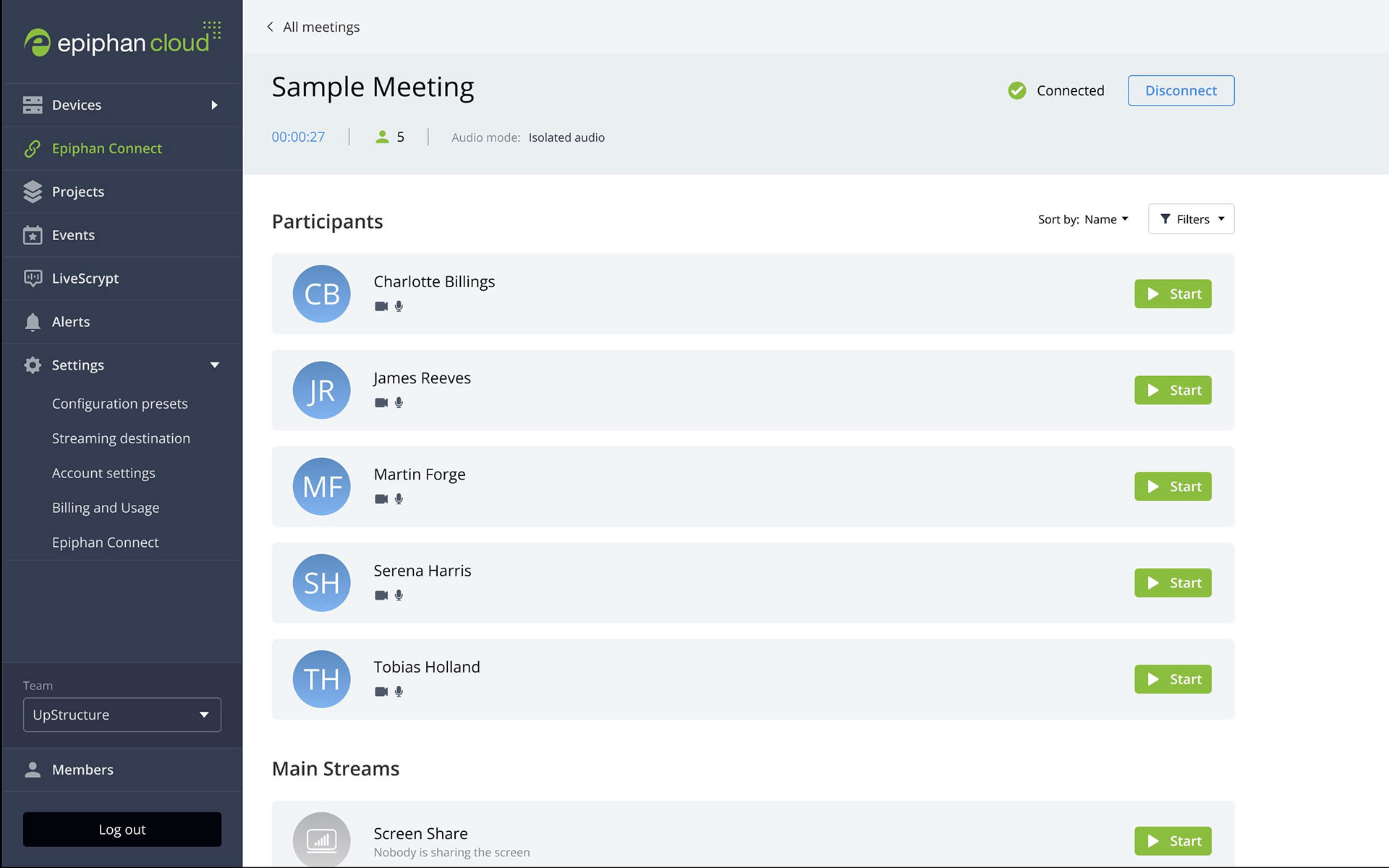The image size is (1389, 868).
Task: Click the Alerts bell icon
Action: pyautogui.click(x=33, y=322)
